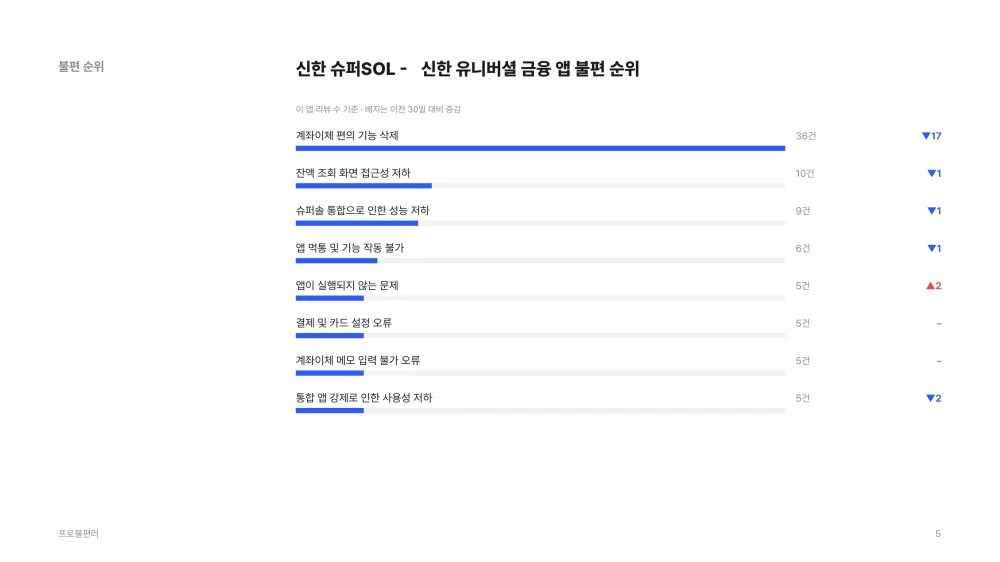Click the page number 5 in footer

pos(938,533)
